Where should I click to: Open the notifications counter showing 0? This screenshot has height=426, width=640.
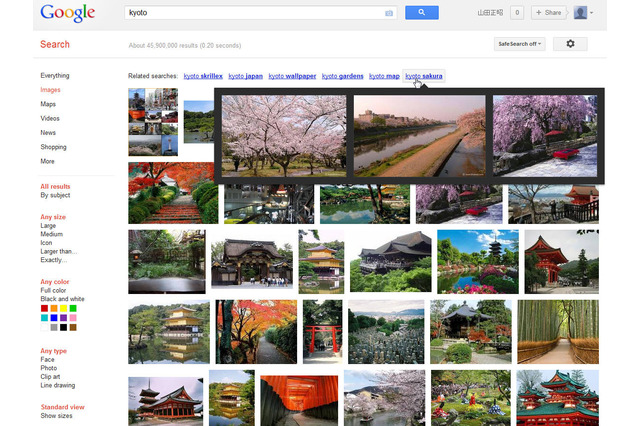pos(517,13)
